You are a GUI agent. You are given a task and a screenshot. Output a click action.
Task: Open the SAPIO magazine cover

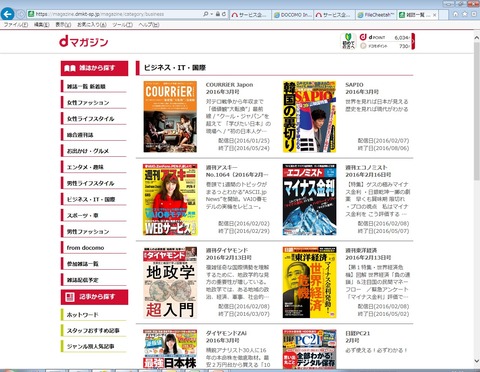[x=309, y=117]
